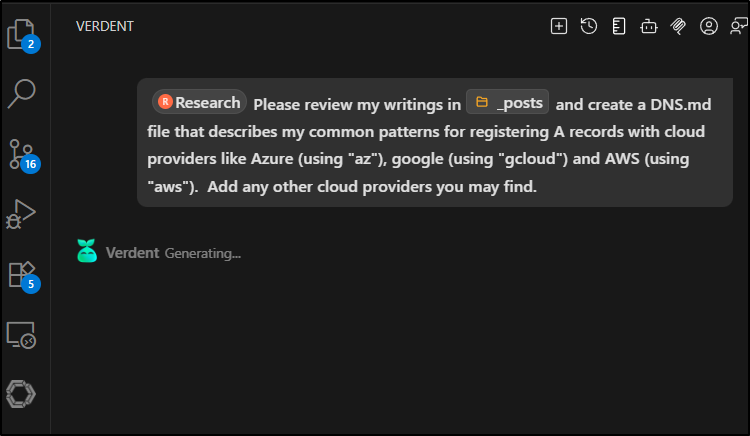
Task: Click the Verdent leaf avatar icon
Action: click(x=87, y=252)
